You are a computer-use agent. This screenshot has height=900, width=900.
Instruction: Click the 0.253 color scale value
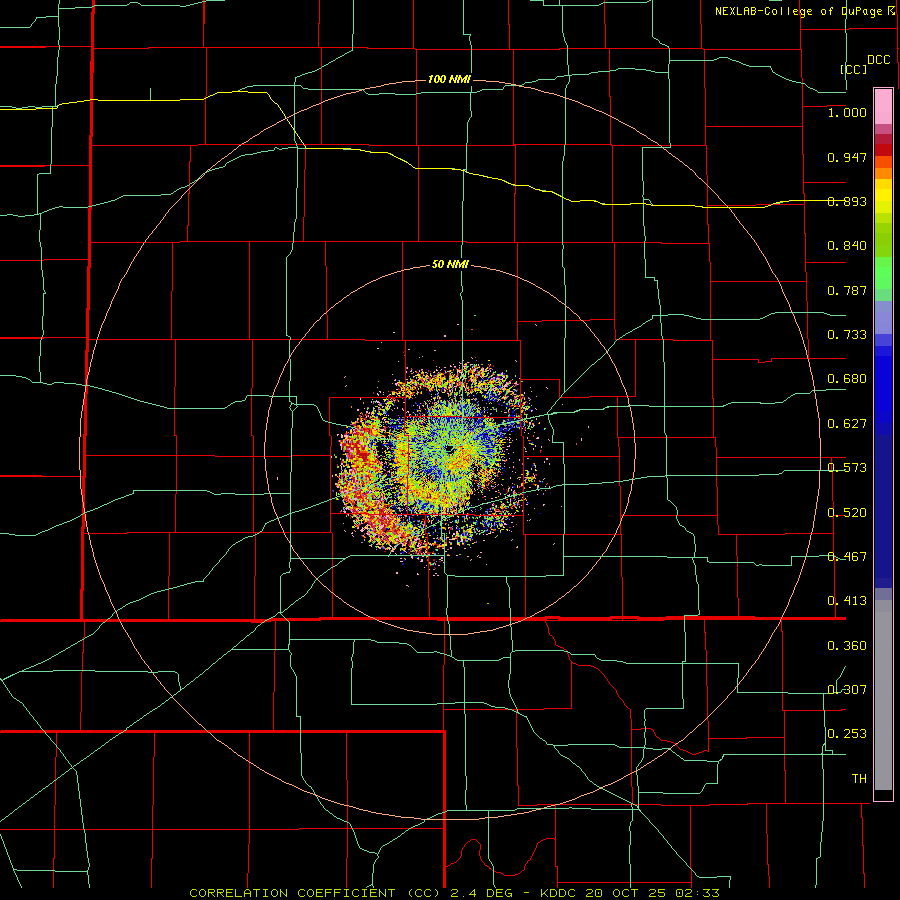click(x=847, y=734)
